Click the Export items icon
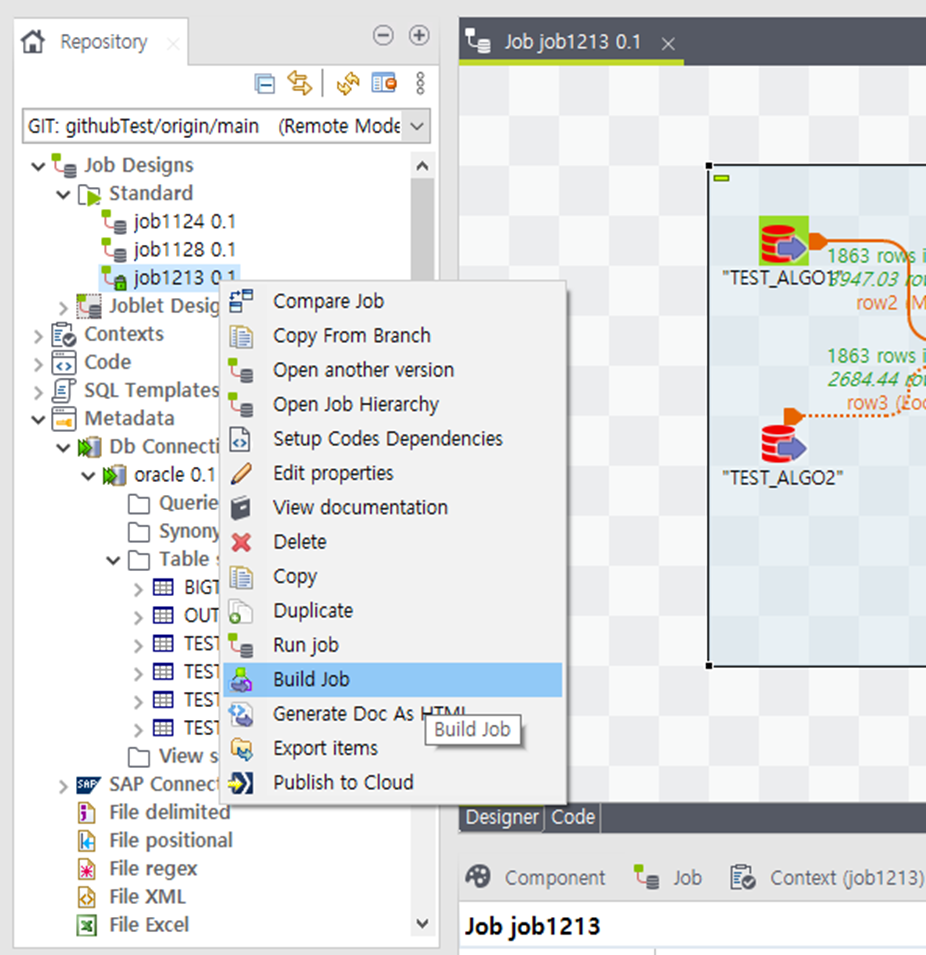Viewport: 926px width, 955px height. click(241, 749)
